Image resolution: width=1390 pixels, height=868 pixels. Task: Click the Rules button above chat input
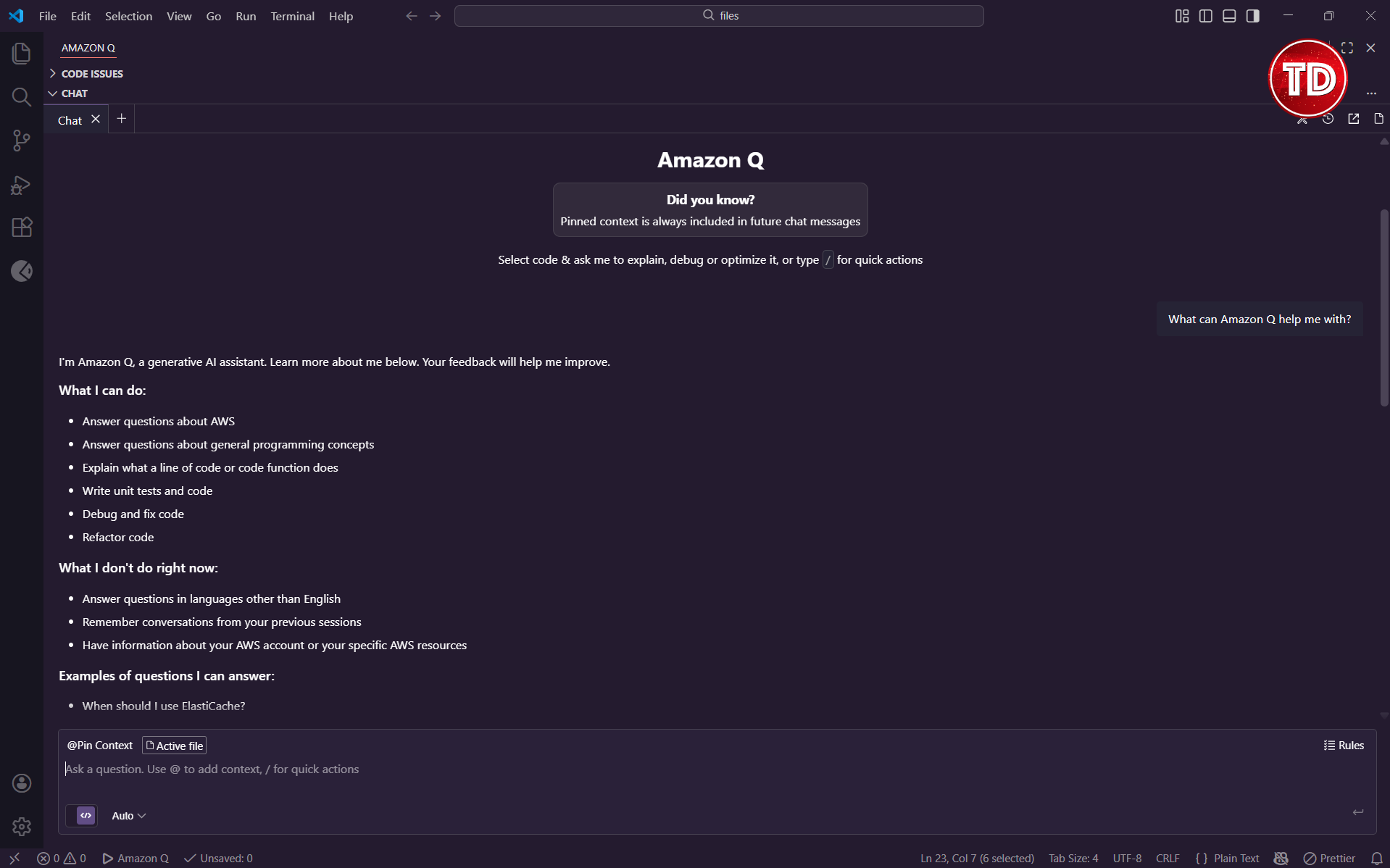[1344, 745]
